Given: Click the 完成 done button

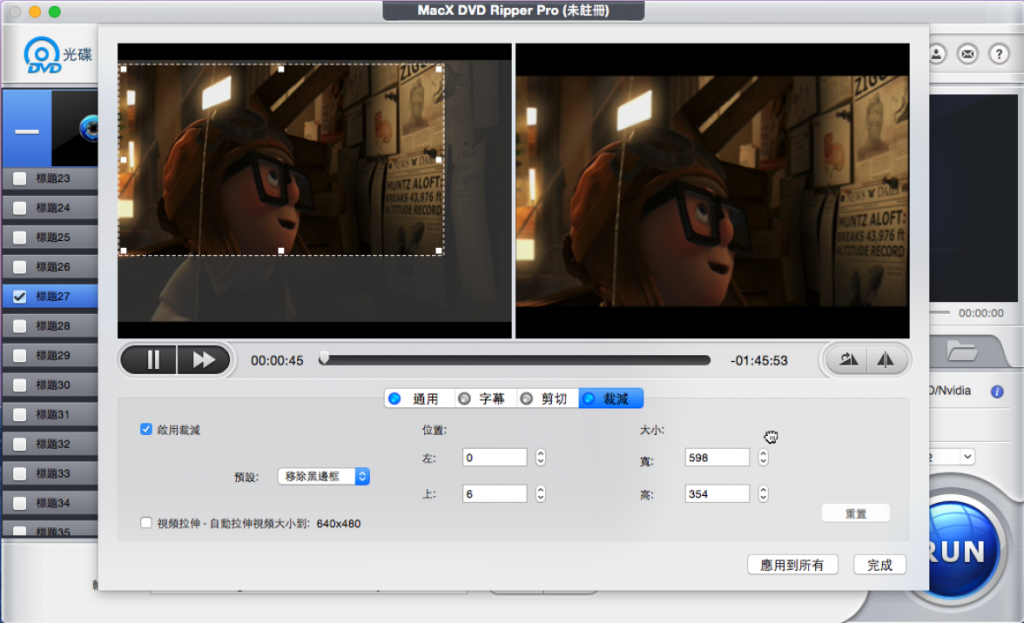Looking at the screenshot, I should tap(879, 565).
